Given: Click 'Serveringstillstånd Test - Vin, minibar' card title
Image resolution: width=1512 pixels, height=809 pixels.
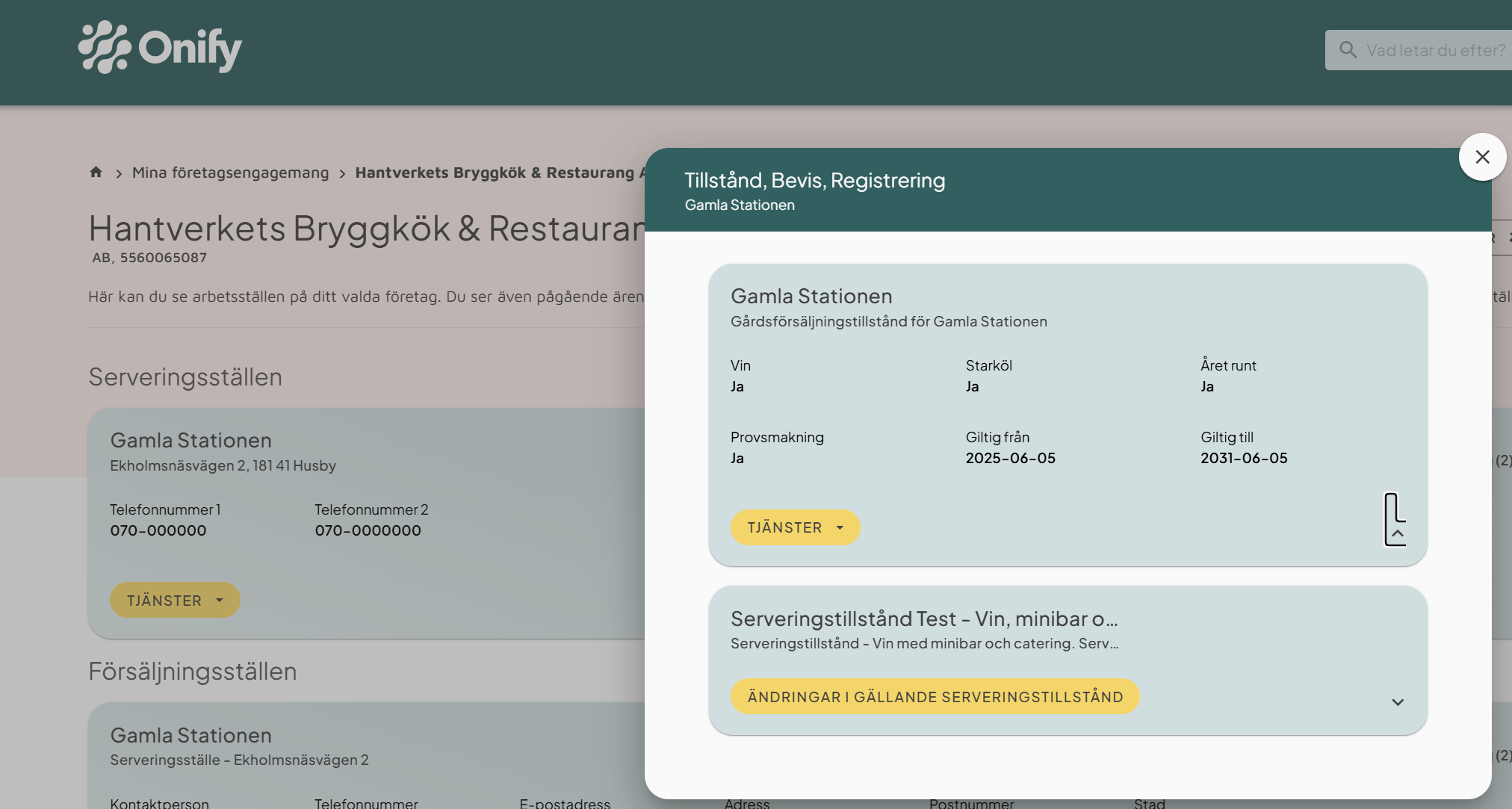Looking at the screenshot, I should [x=923, y=619].
